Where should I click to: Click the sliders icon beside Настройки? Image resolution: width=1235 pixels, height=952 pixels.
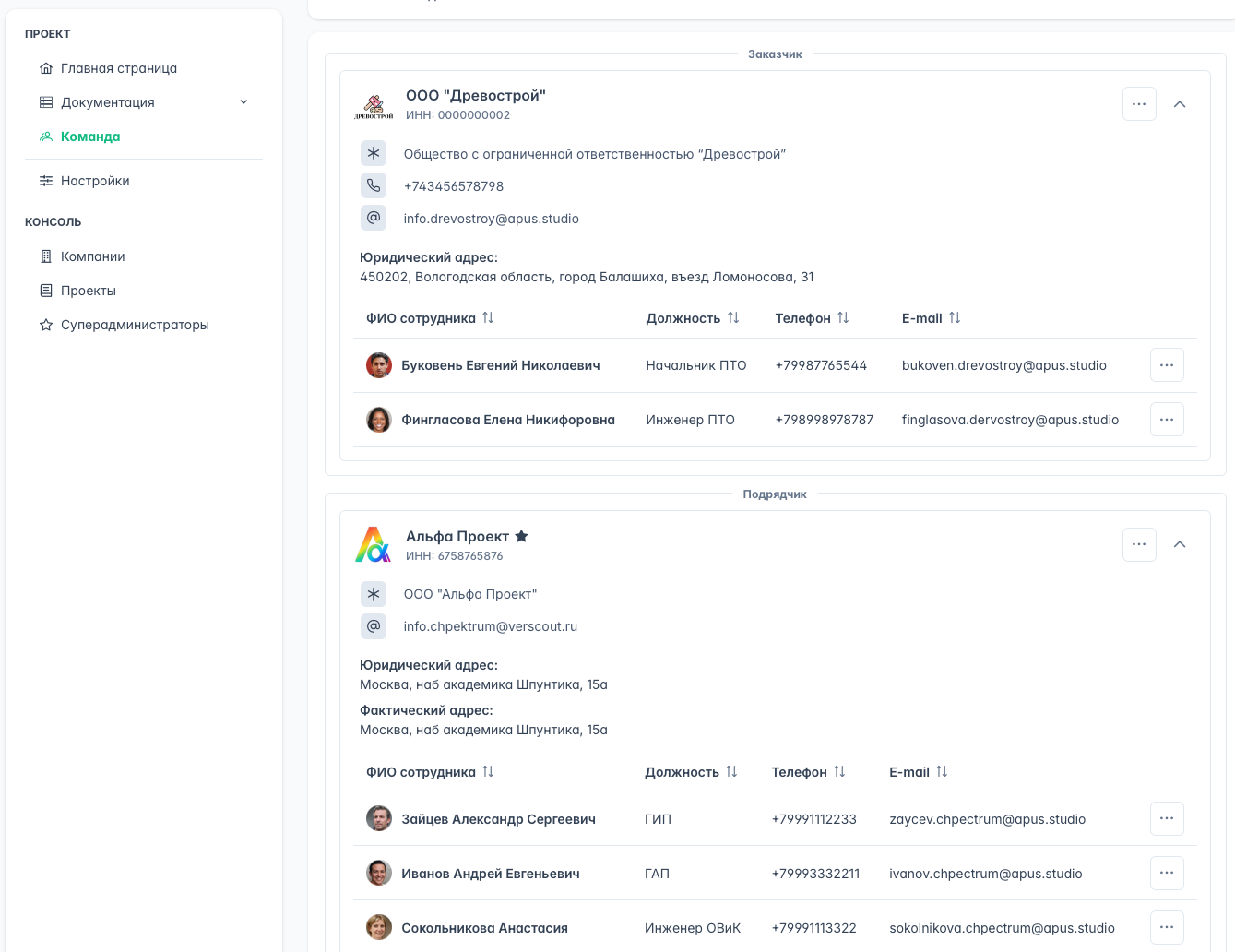46,181
